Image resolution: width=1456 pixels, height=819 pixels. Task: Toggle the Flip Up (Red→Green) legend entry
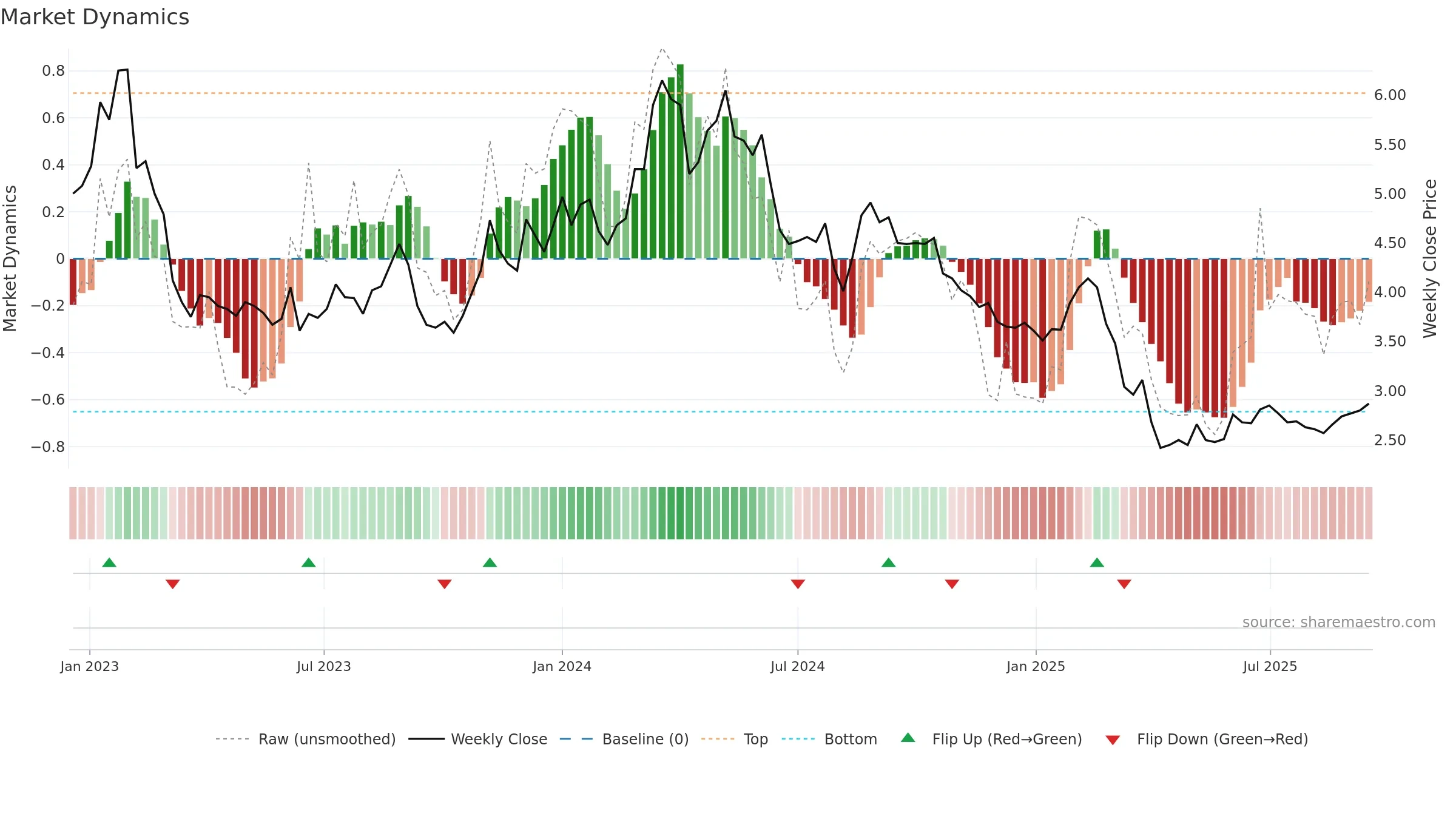pyautogui.click(x=991, y=739)
